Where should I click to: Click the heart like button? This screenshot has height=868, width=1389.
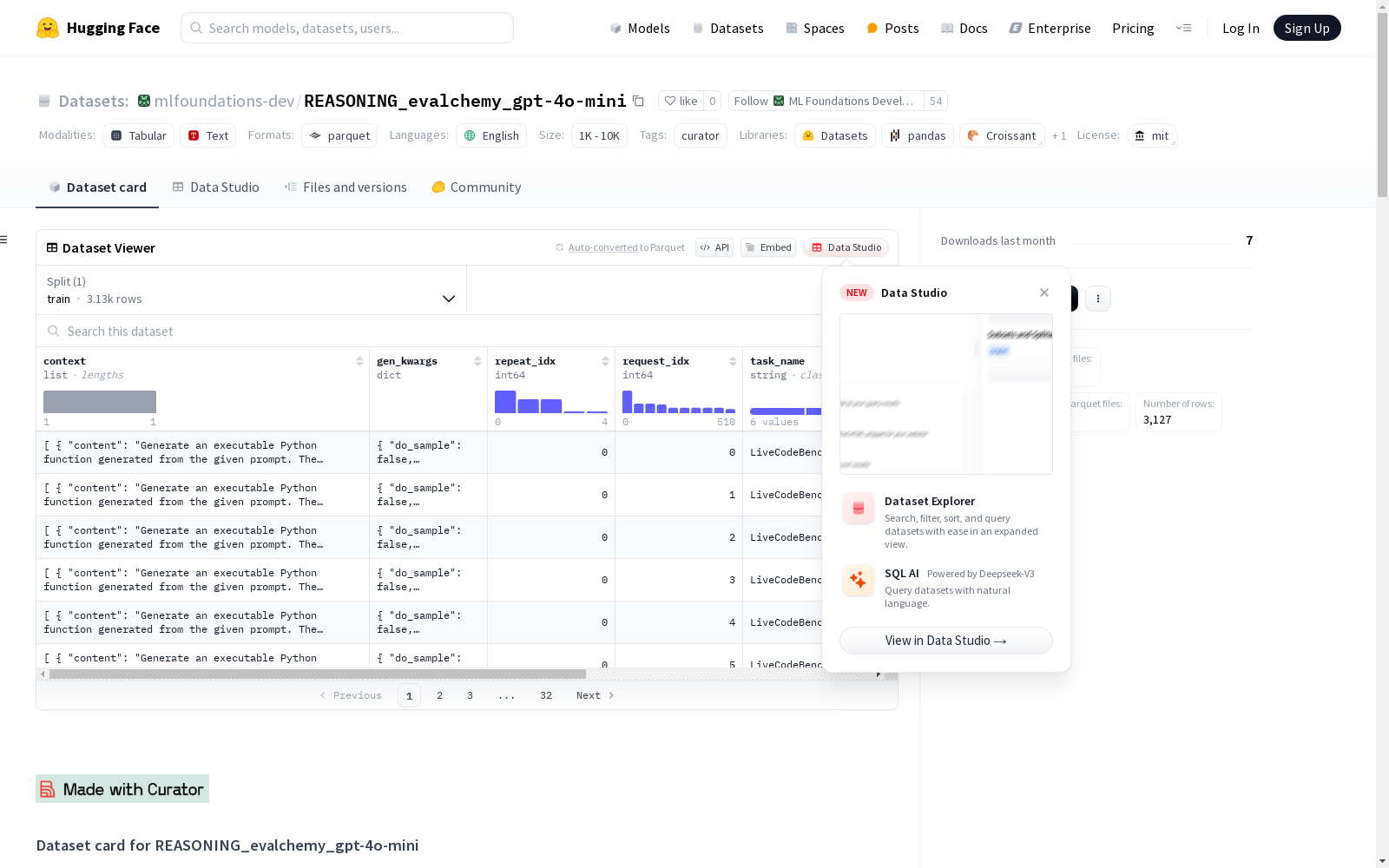681,101
